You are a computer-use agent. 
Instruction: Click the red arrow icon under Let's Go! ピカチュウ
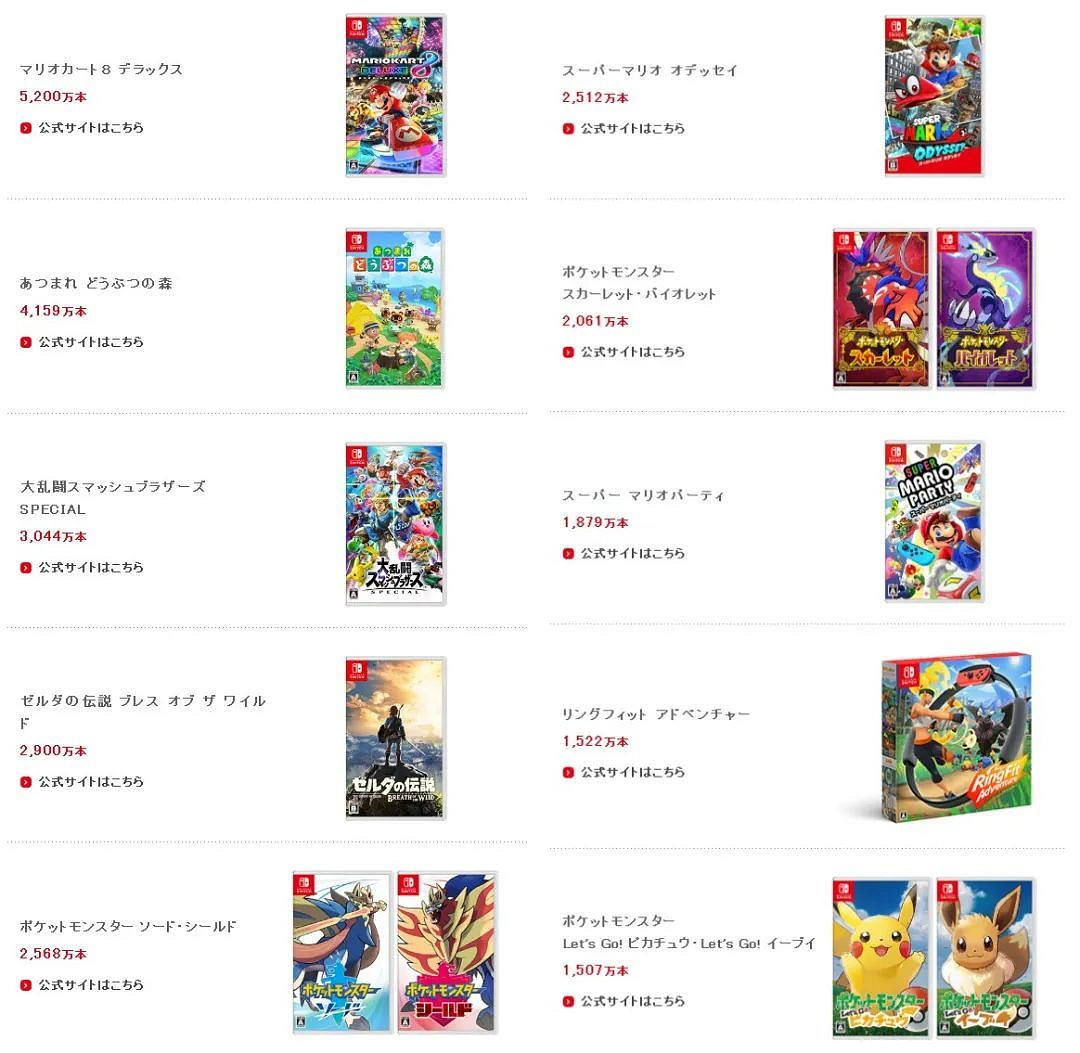568,1001
